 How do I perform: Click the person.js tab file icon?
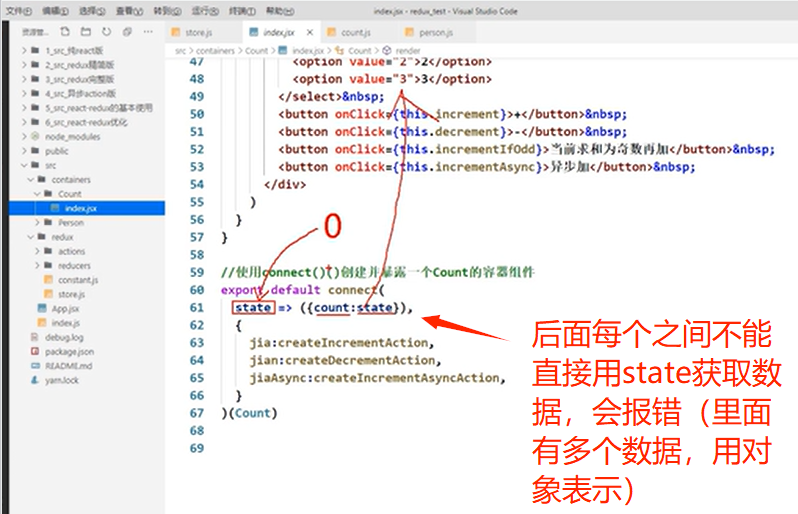[x=409, y=33]
